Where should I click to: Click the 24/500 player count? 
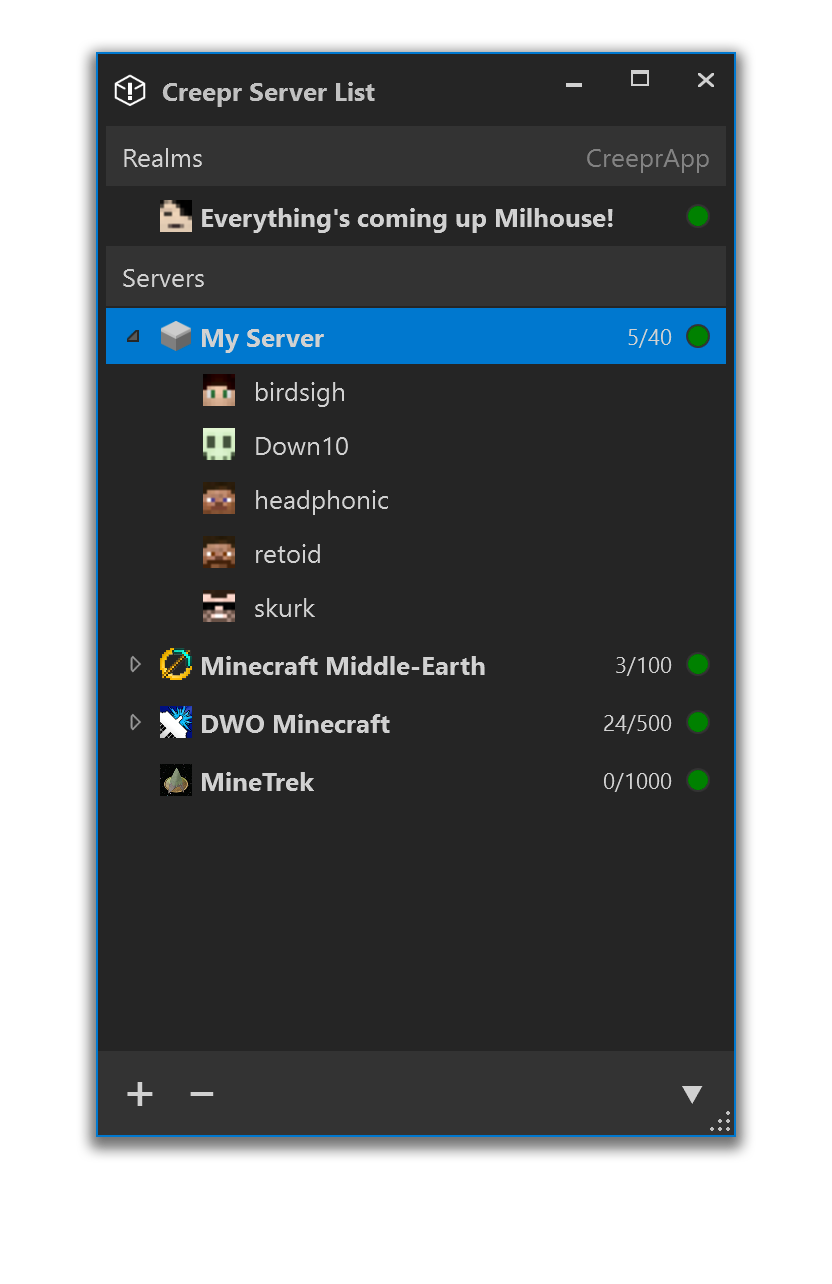[638, 723]
